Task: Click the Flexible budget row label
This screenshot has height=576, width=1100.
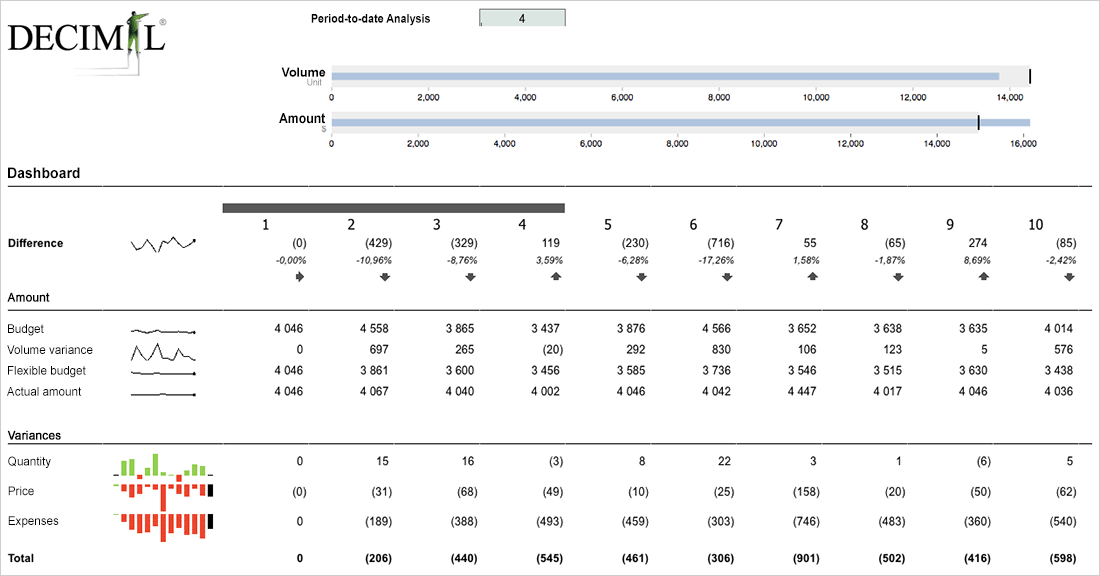Action: [46, 371]
